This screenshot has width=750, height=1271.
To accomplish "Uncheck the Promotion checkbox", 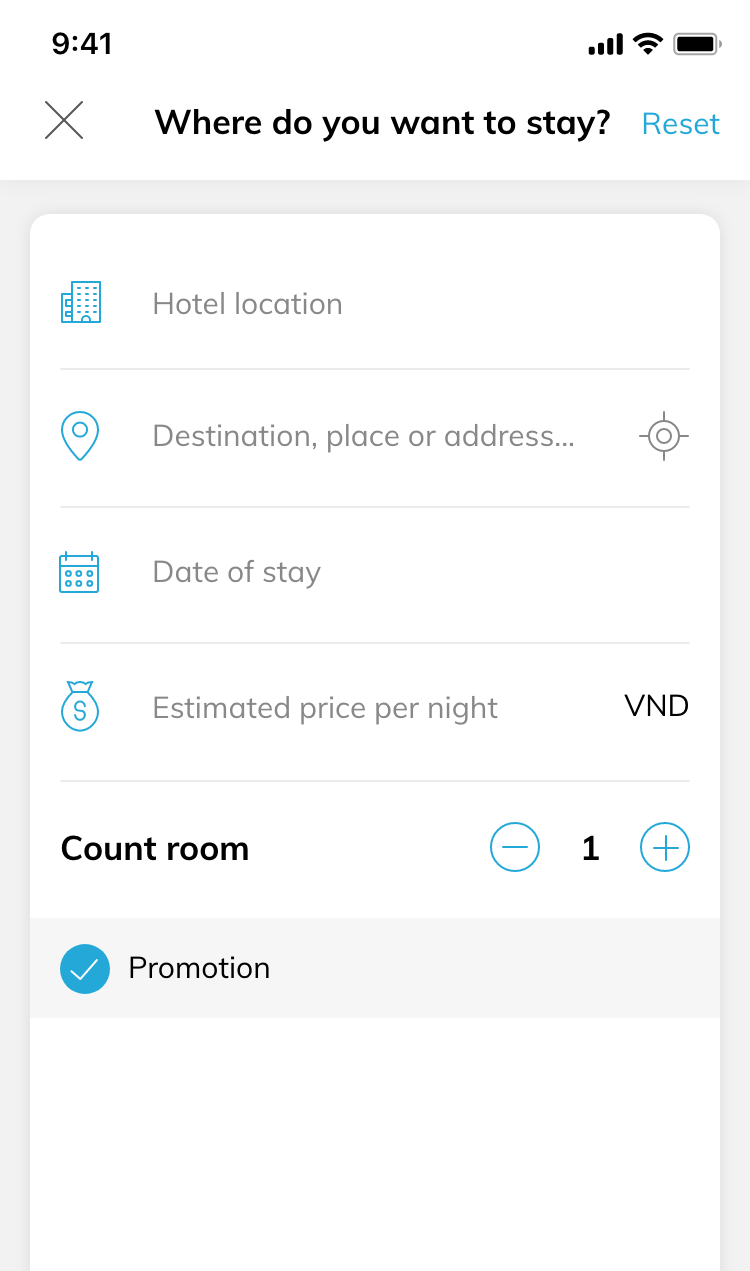I will (85, 969).
